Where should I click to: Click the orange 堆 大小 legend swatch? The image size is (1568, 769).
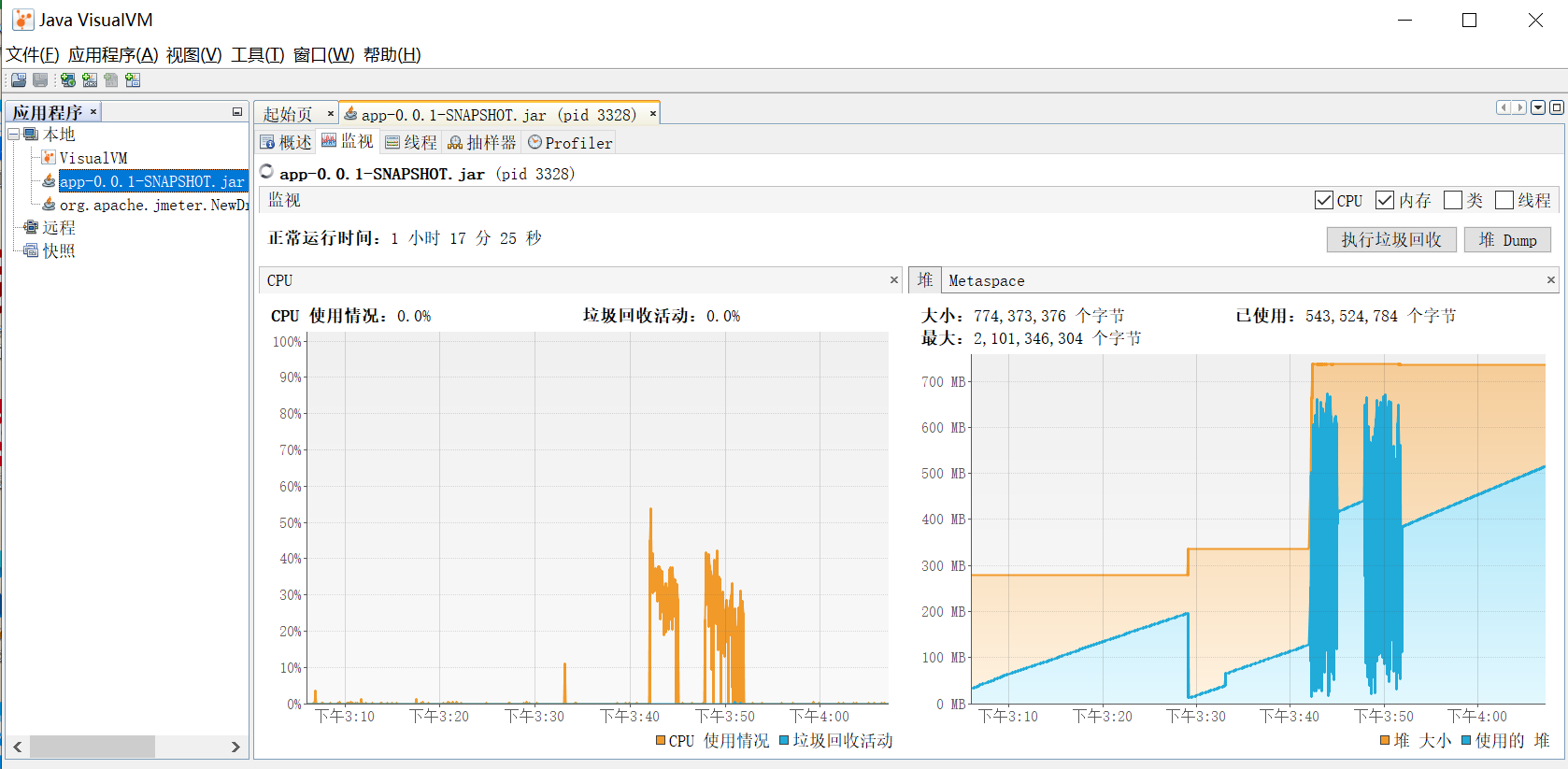pyautogui.click(x=1385, y=740)
